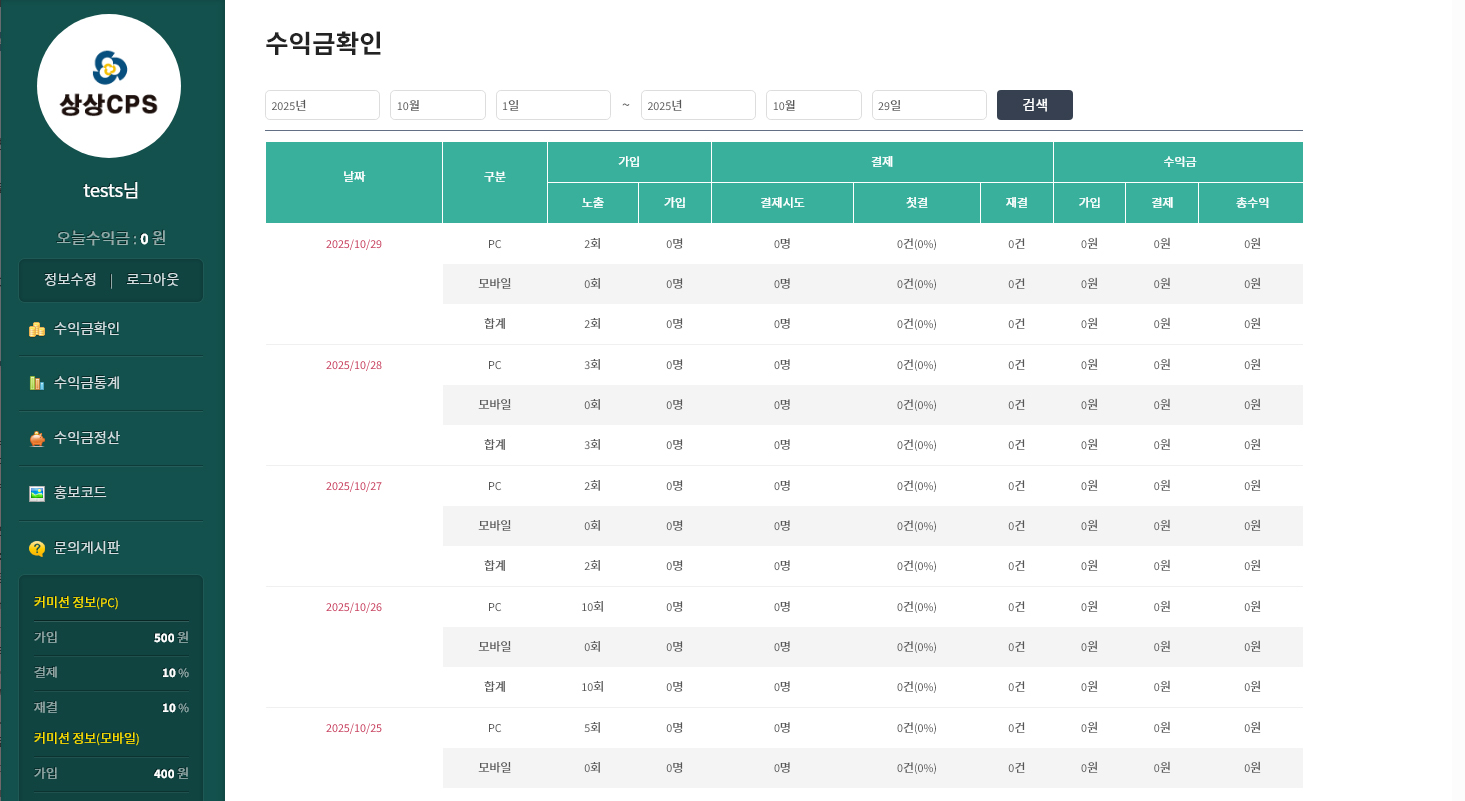
Task: Click the 정보수정 link
Action: (x=70, y=280)
